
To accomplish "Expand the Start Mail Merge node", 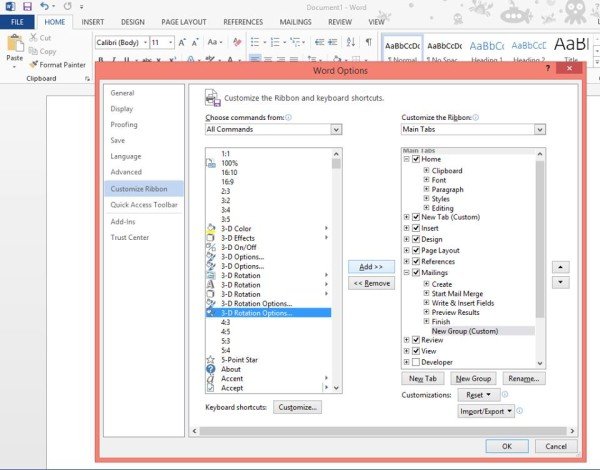I will (x=426, y=294).
